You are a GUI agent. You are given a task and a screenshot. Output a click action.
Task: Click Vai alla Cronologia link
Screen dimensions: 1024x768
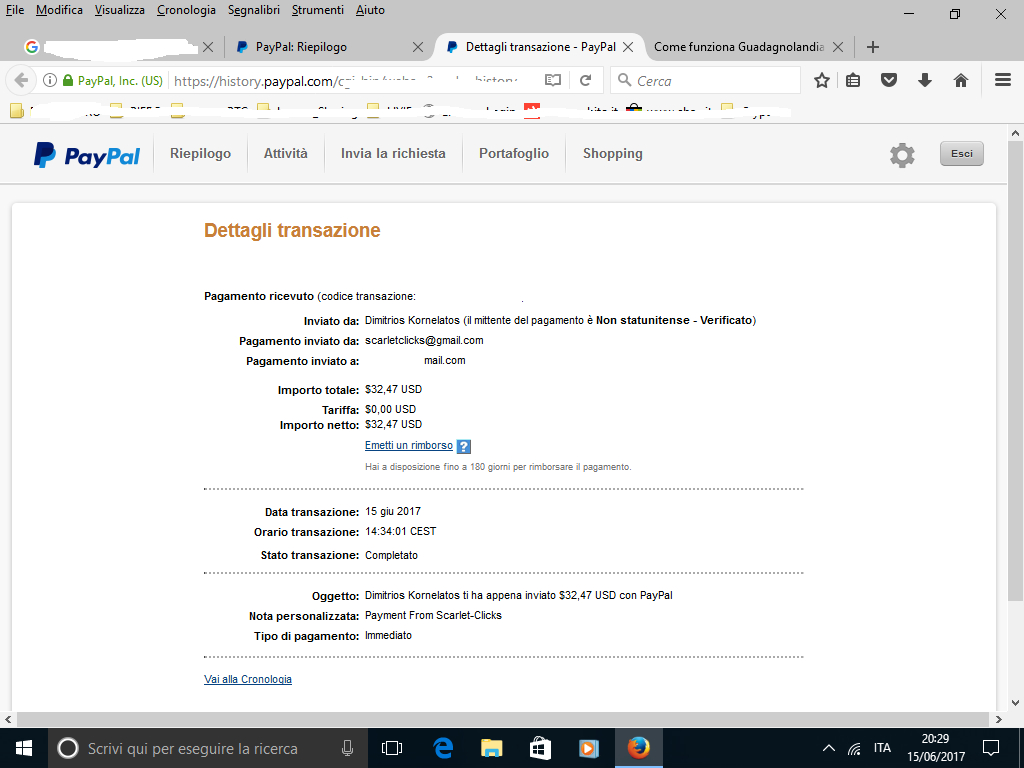pyautogui.click(x=248, y=679)
